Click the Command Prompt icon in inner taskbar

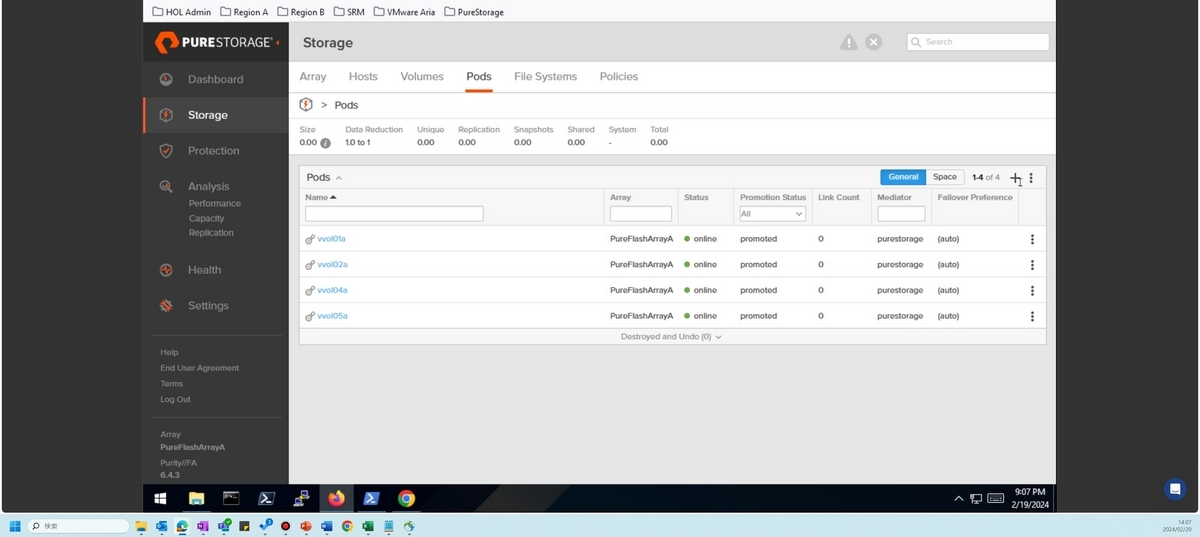coord(231,498)
